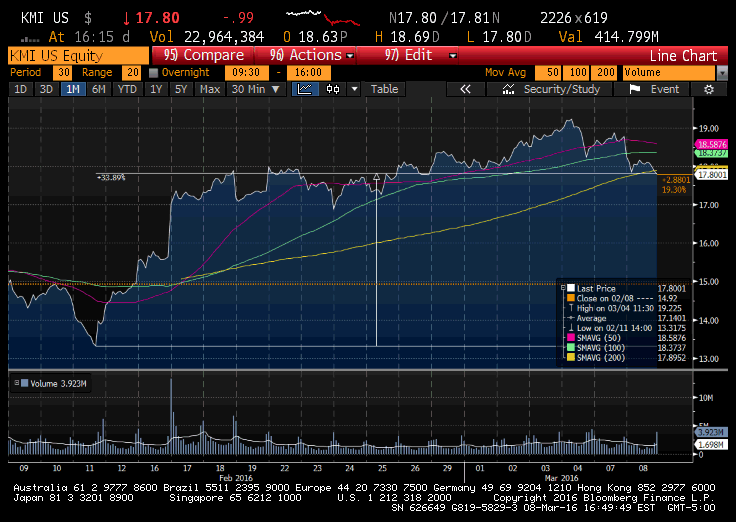
Task: Select the Max range tab
Action: pyautogui.click(x=209, y=89)
